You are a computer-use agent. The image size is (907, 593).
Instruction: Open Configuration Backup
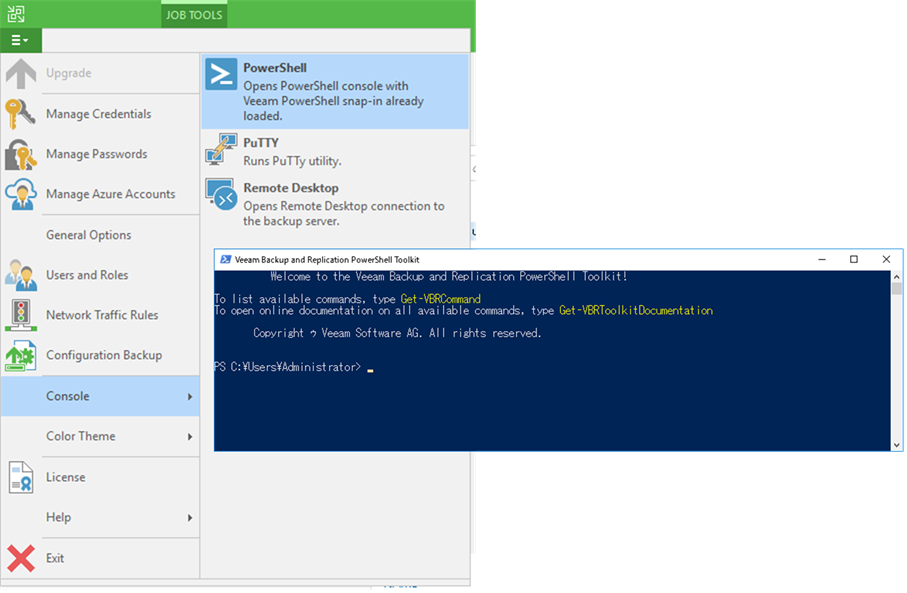click(x=100, y=355)
